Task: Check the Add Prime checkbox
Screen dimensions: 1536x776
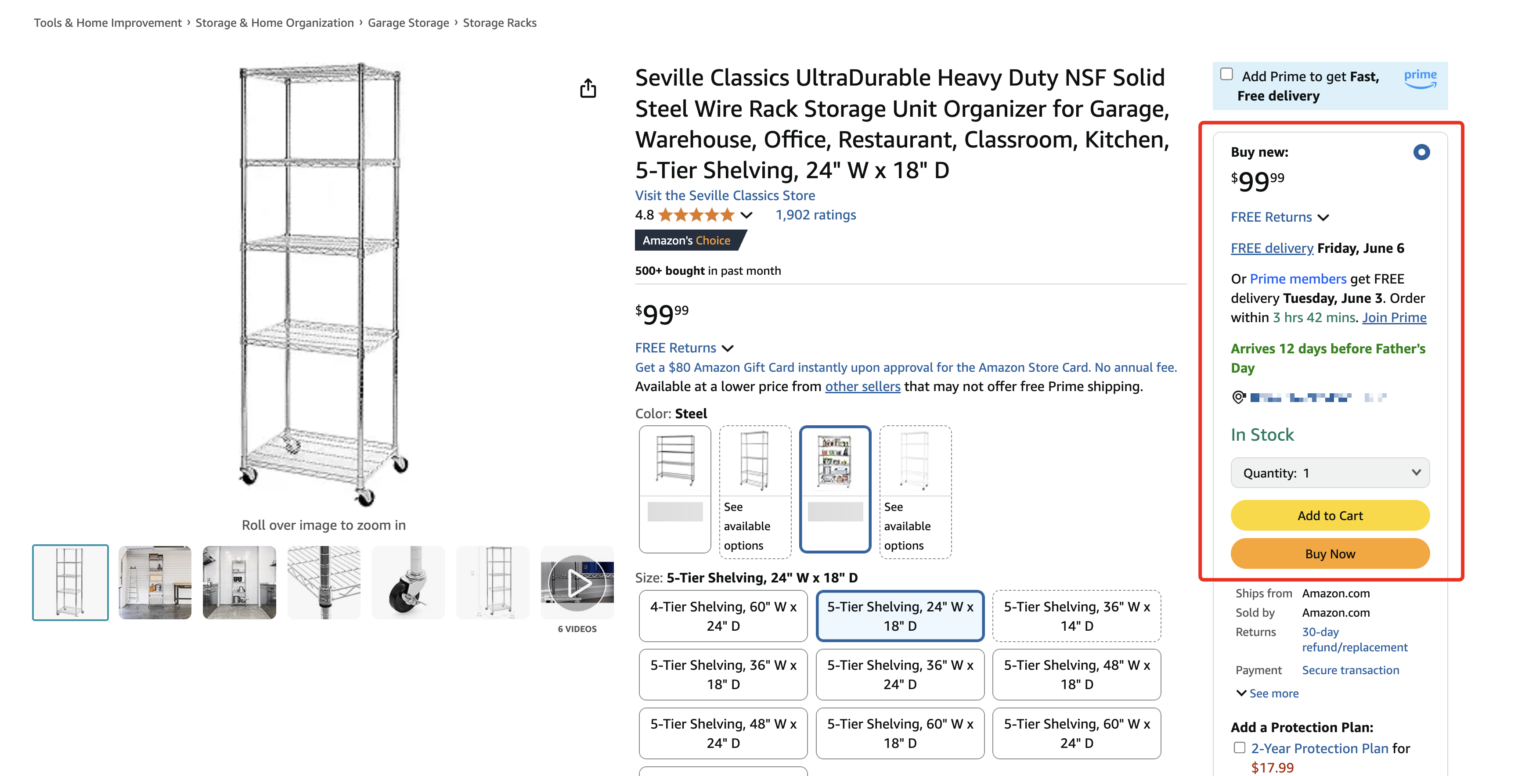Action: [1227, 73]
